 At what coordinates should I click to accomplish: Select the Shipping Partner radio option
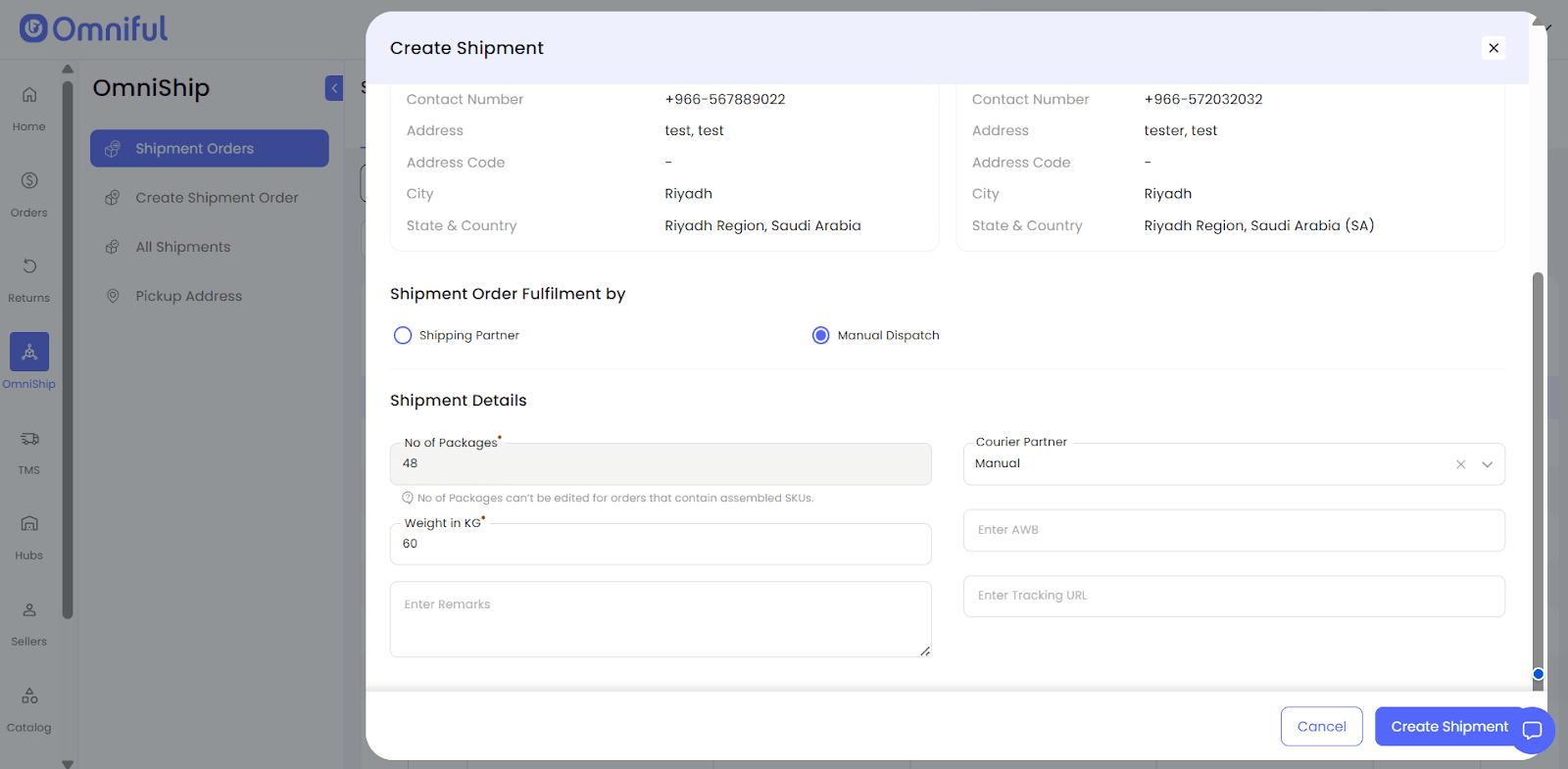point(403,336)
